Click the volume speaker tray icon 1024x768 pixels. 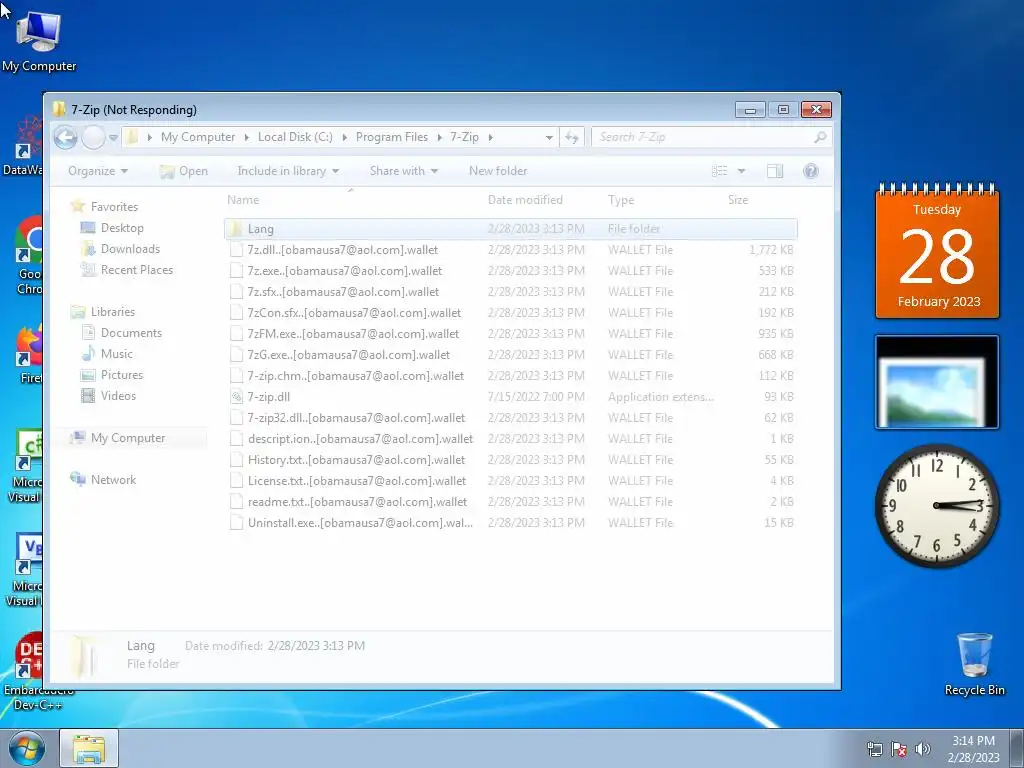922,749
